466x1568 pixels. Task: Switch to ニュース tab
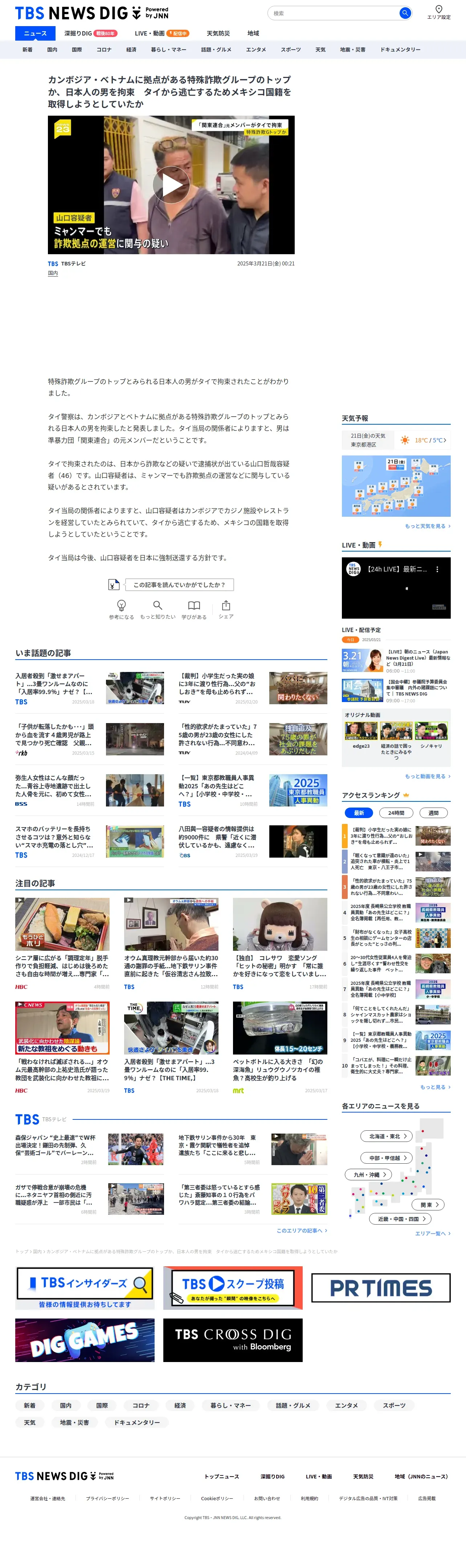[35, 33]
